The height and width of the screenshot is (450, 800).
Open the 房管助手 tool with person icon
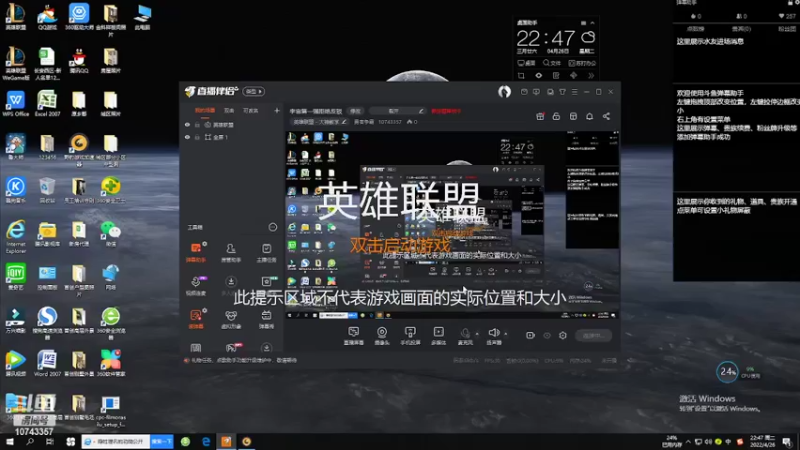[x=231, y=253]
